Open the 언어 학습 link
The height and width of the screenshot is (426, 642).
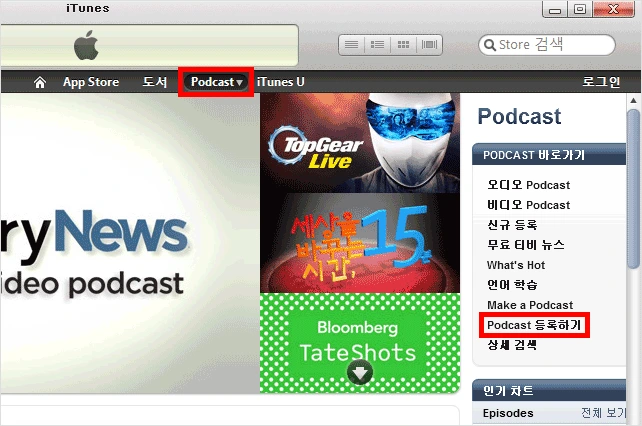(512, 285)
